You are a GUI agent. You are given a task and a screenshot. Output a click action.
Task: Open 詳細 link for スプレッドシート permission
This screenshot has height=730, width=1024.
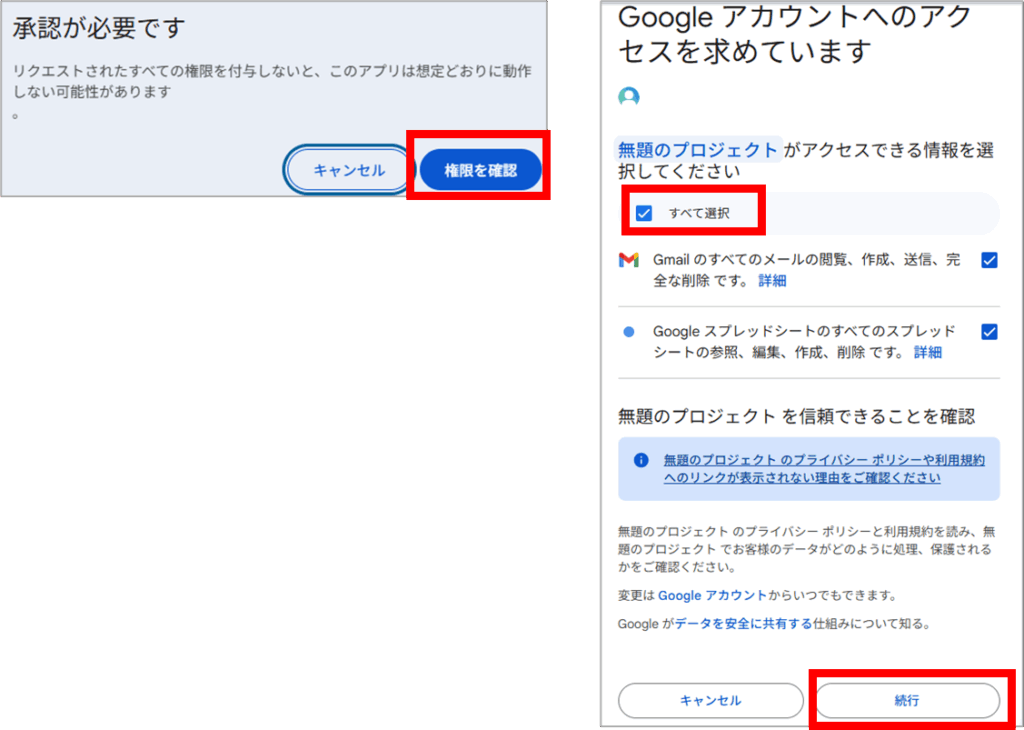point(927,352)
